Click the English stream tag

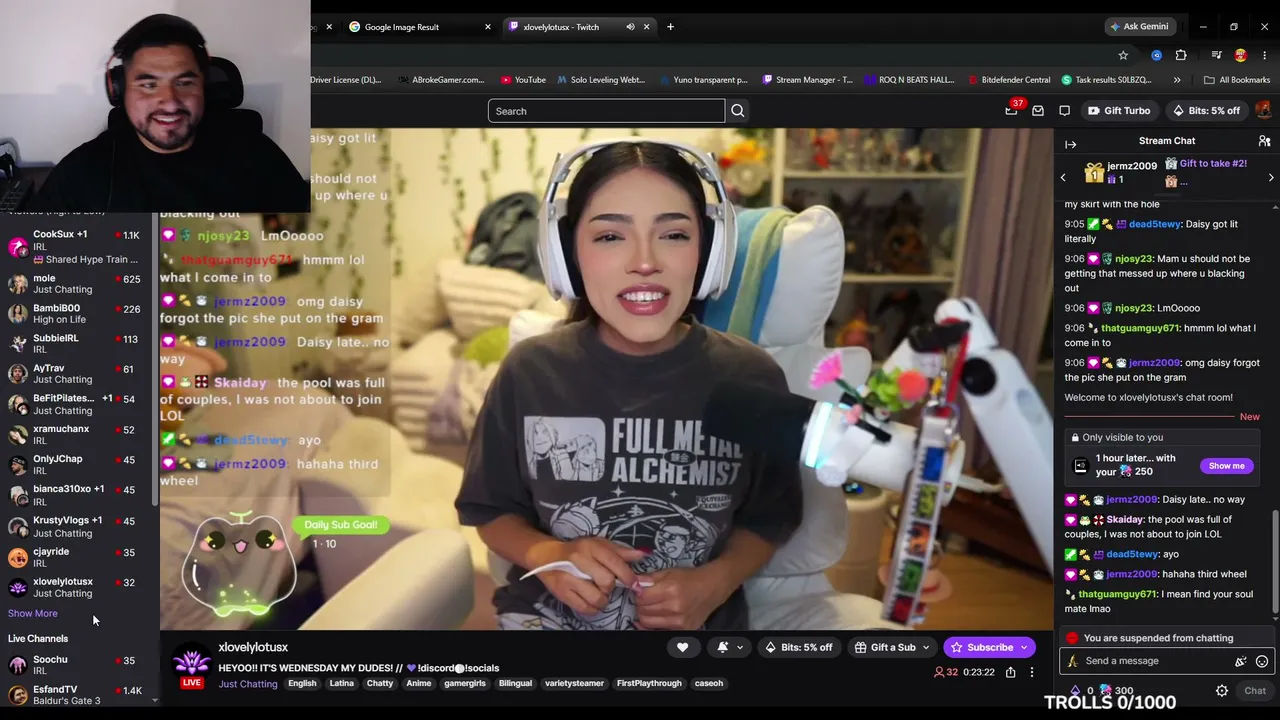pos(302,684)
